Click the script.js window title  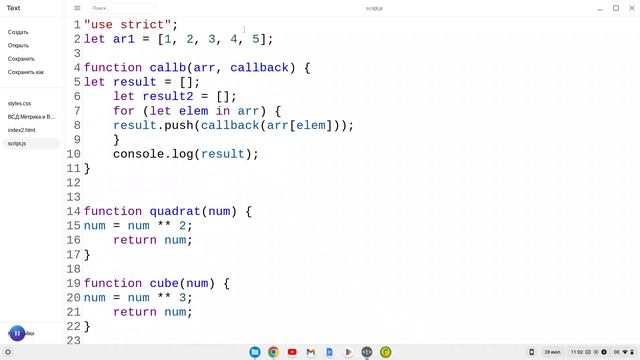pos(374,8)
